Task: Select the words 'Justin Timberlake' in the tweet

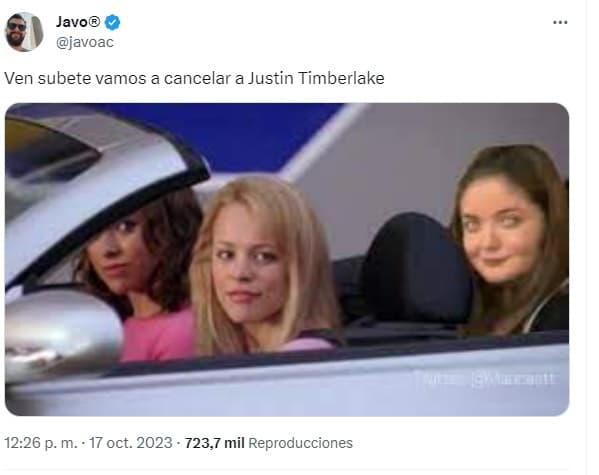Action: [x=316, y=78]
